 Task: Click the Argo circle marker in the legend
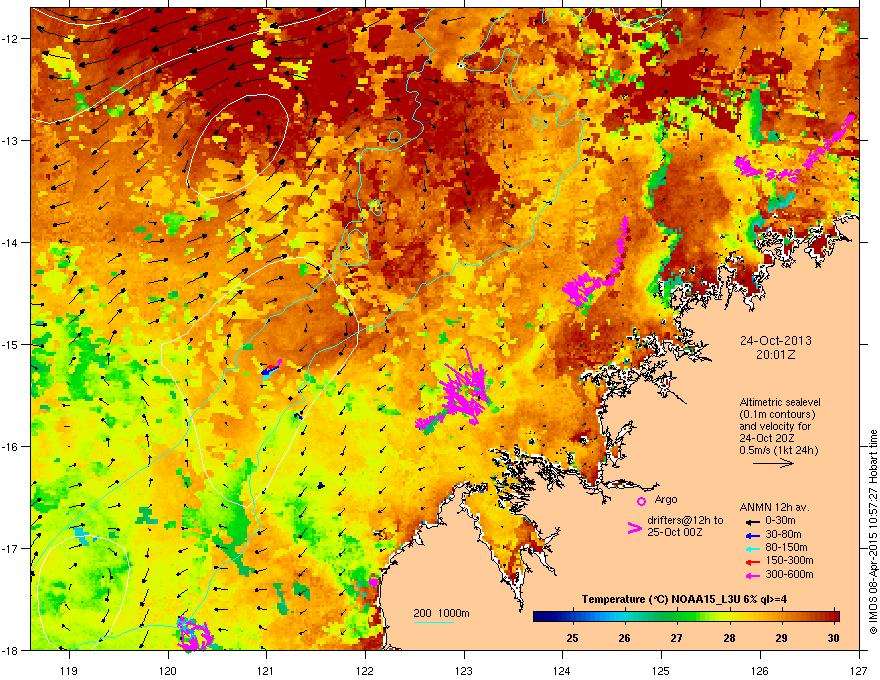tap(641, 501)
